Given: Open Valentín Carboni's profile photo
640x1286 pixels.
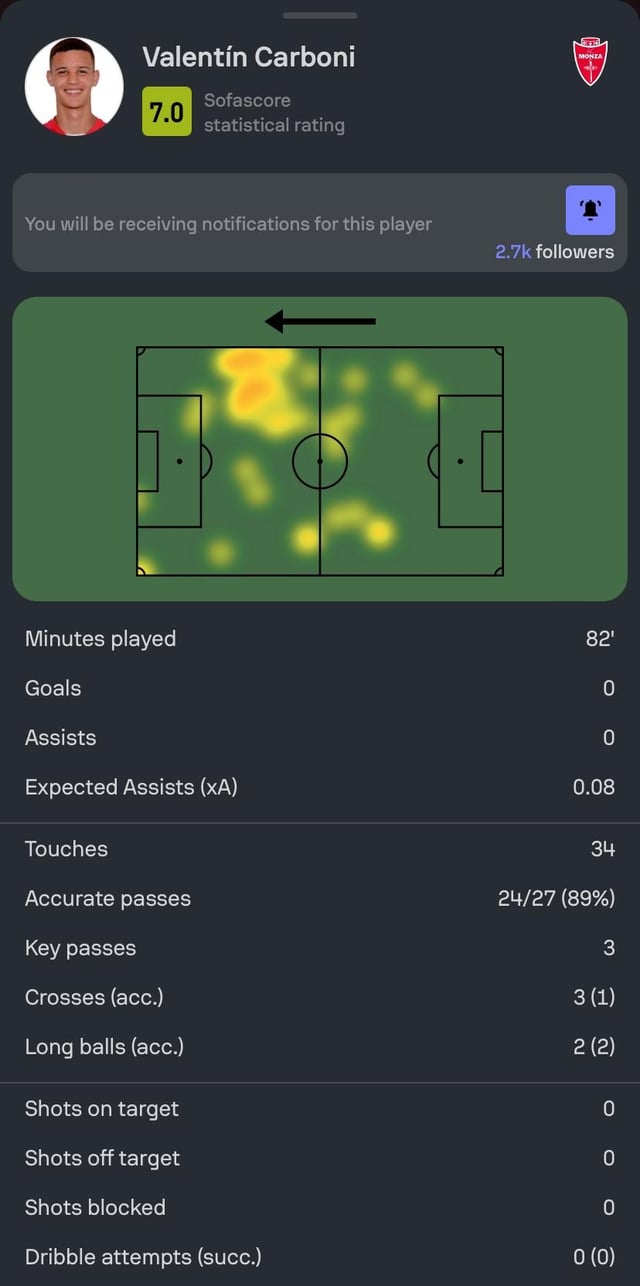Looking at the screenshot, I should (x=74, y=87).
